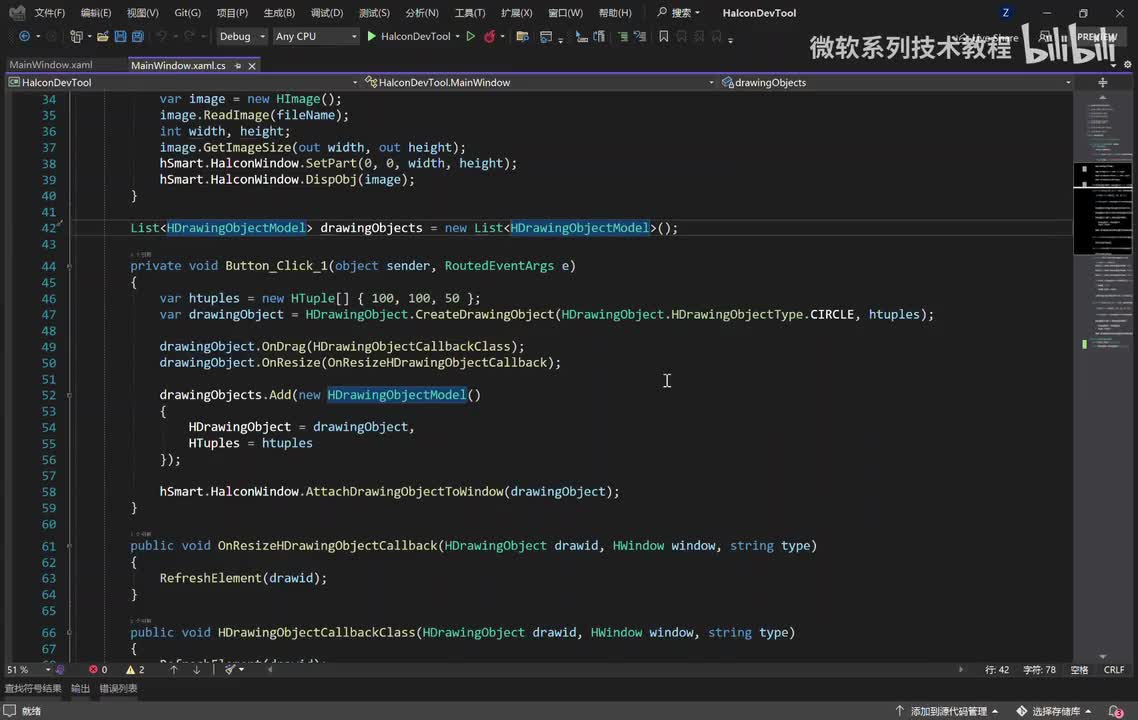This screenshot has width=1138, height=720.
Task: Click the window layout icon in toolbar
Action: [x=546, y=36]
